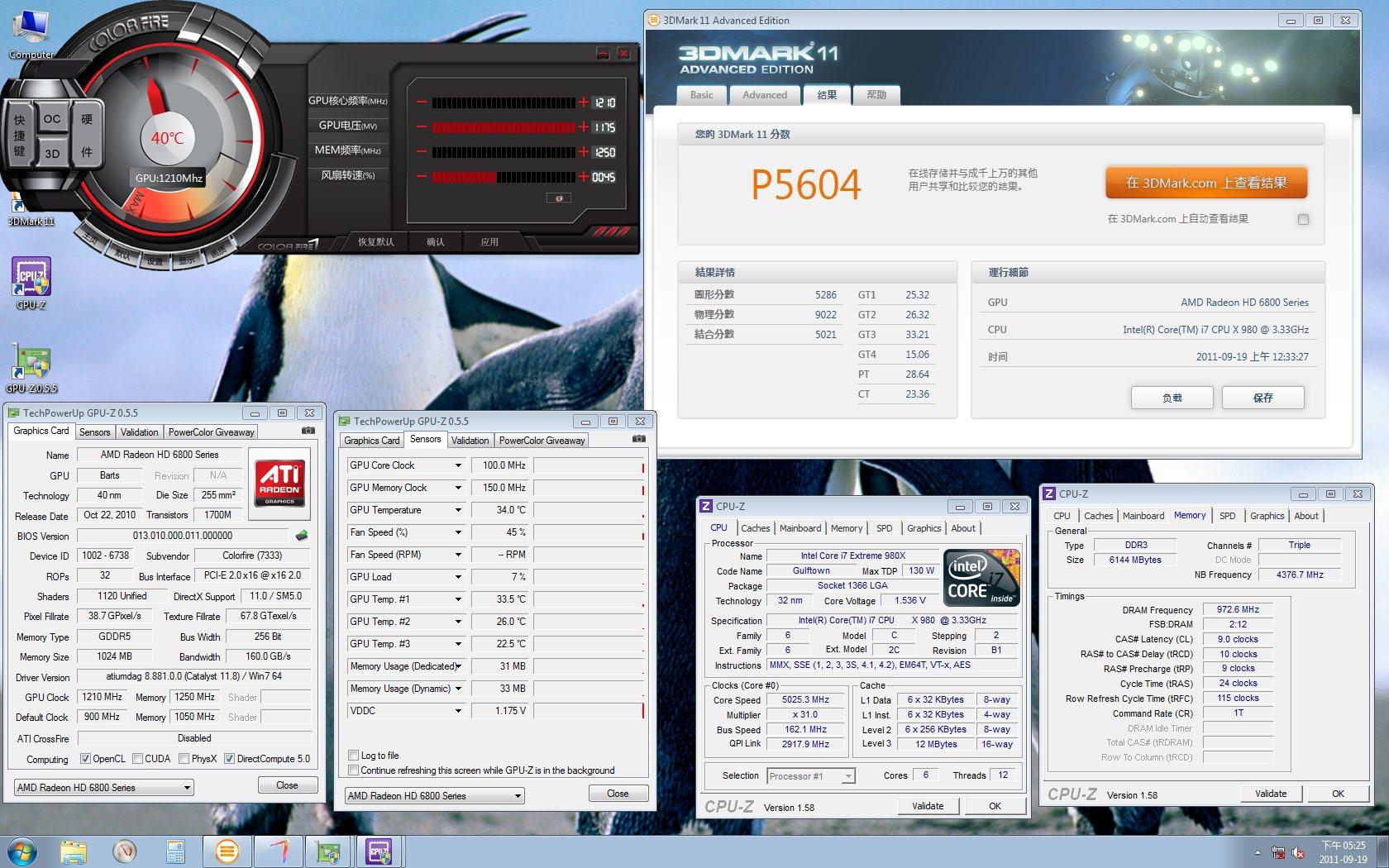
Task: Open card selector in GPU-Z Graphics Card window
Action: [x=104, y=788]
